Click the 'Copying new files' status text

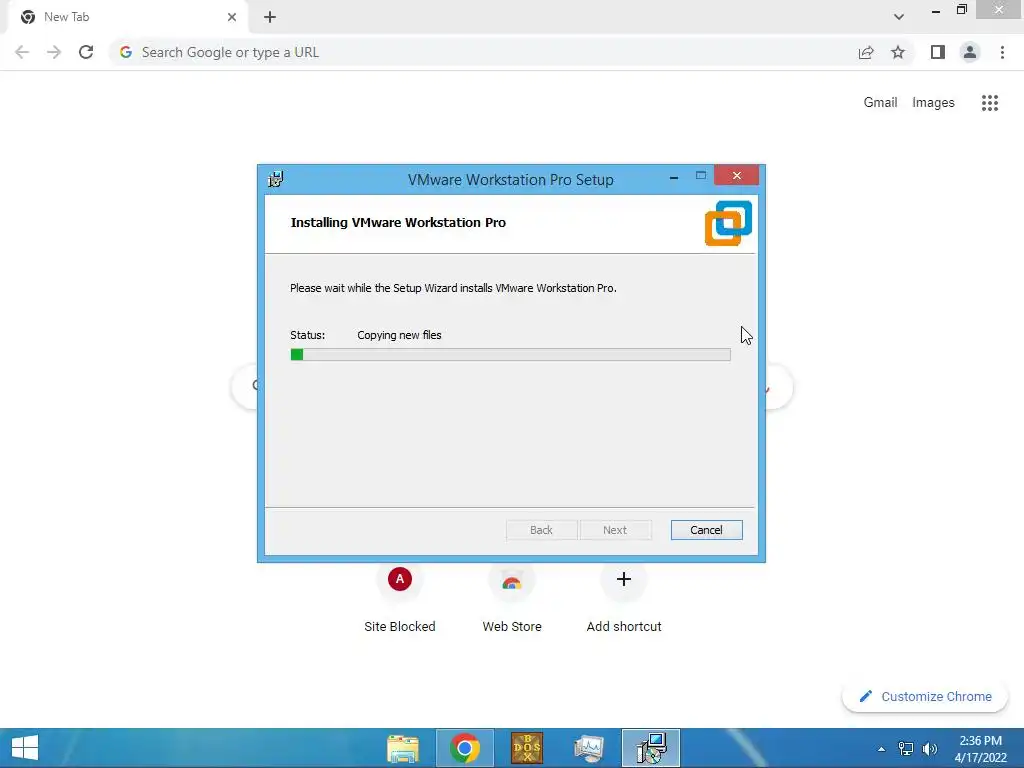point(399,335)
